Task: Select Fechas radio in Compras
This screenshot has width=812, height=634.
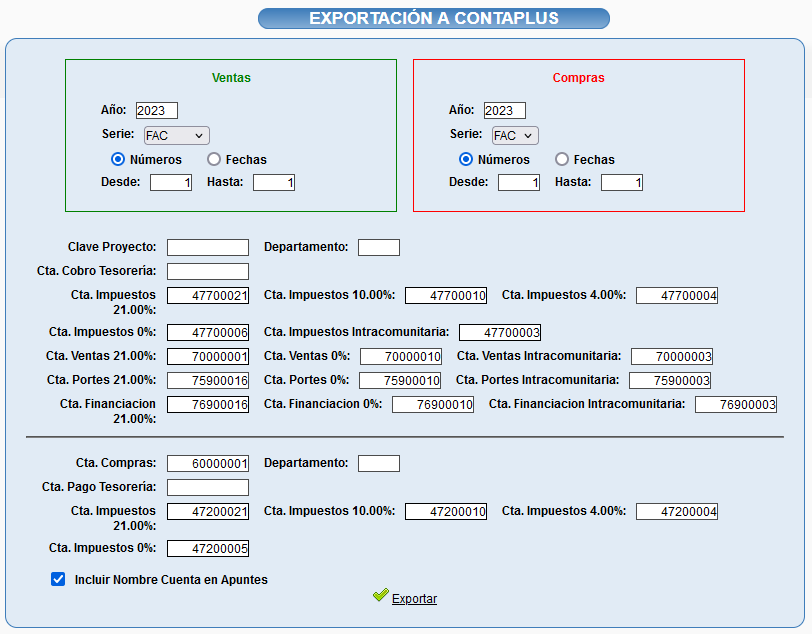Action: click(x=562, y=159)
